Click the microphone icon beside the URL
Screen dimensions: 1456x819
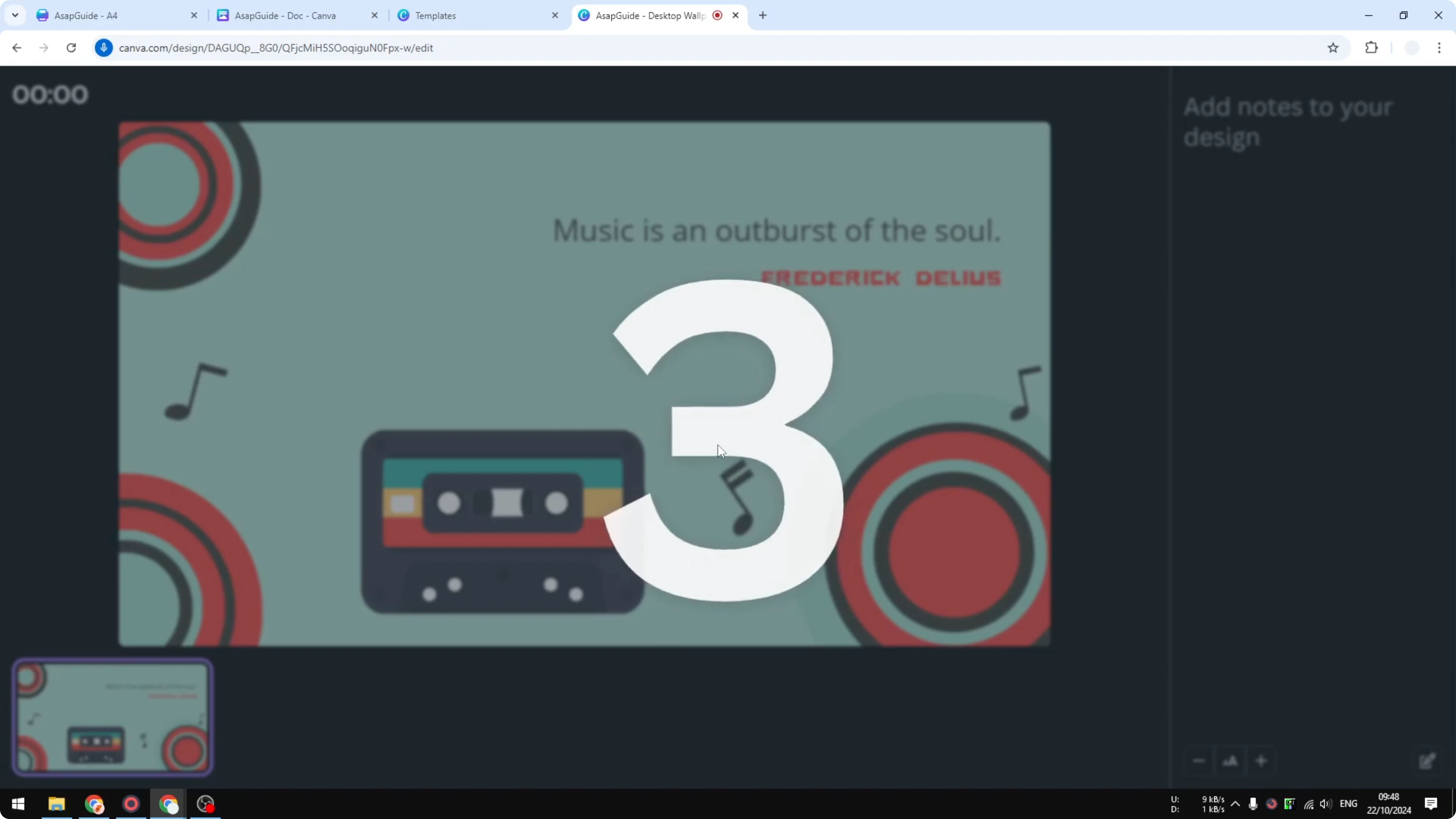coord(104,48)
